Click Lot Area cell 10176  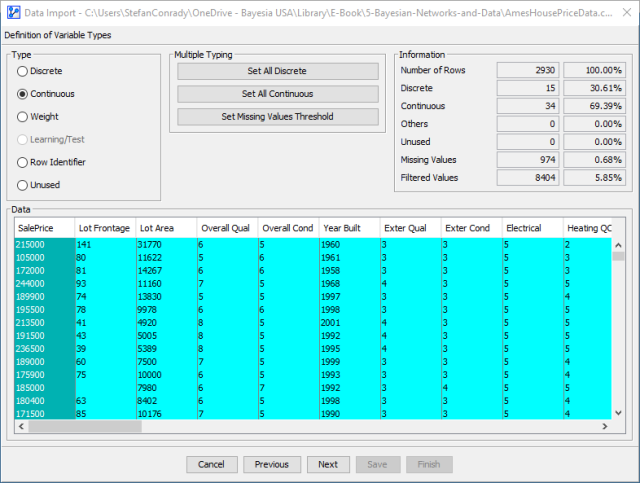[167, 414]
